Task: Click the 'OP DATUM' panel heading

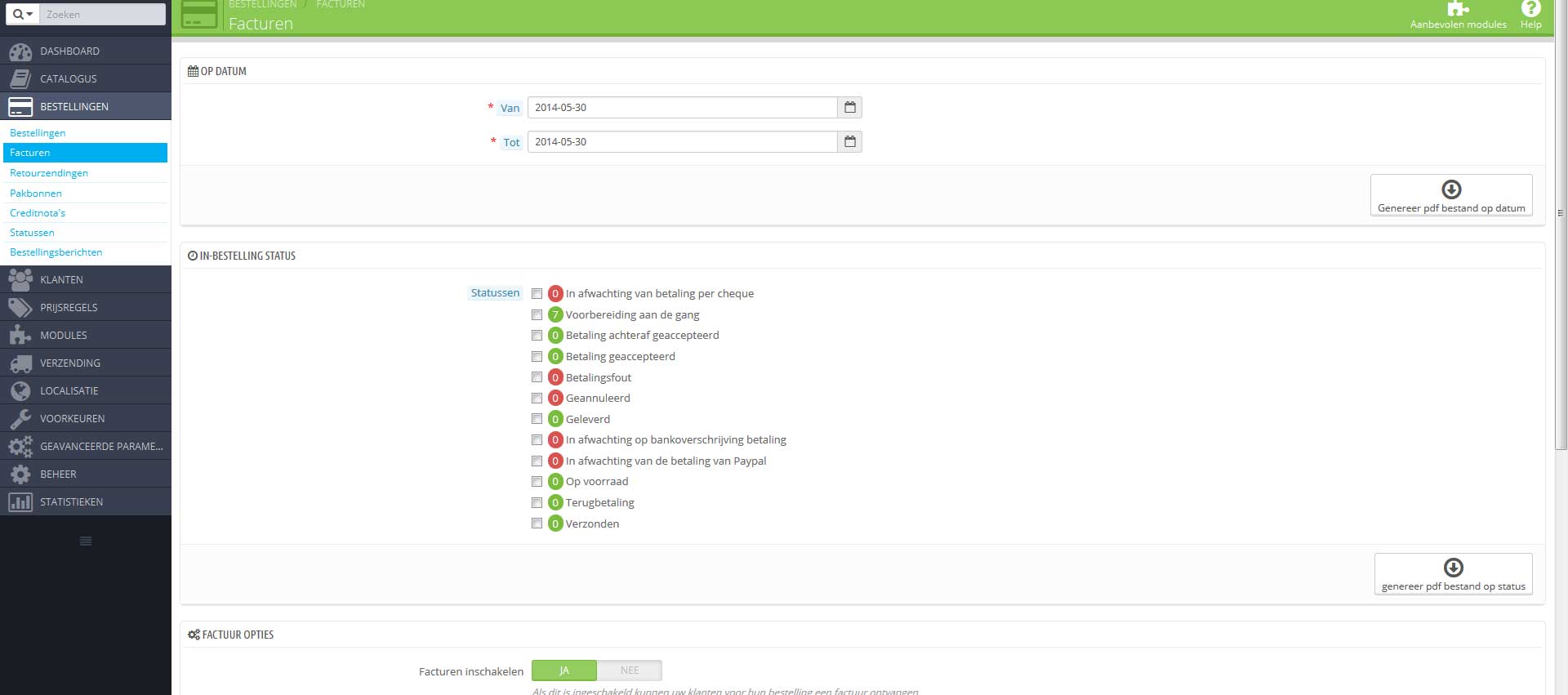Action: pyautogui.click(x=217, y=72)
